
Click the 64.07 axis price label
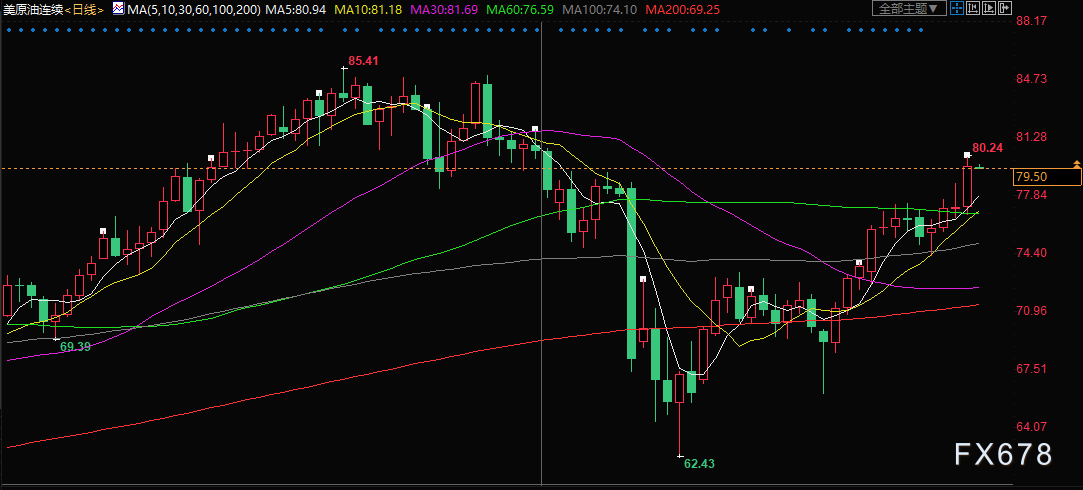click(x=1032, y=427)
